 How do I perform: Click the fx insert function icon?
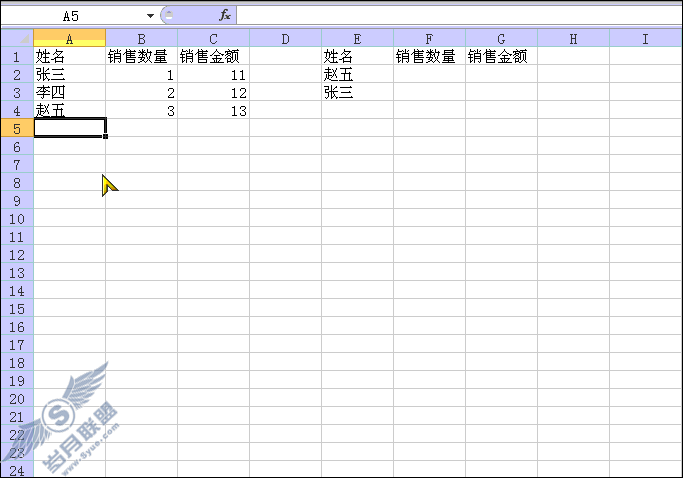point(224,16)
